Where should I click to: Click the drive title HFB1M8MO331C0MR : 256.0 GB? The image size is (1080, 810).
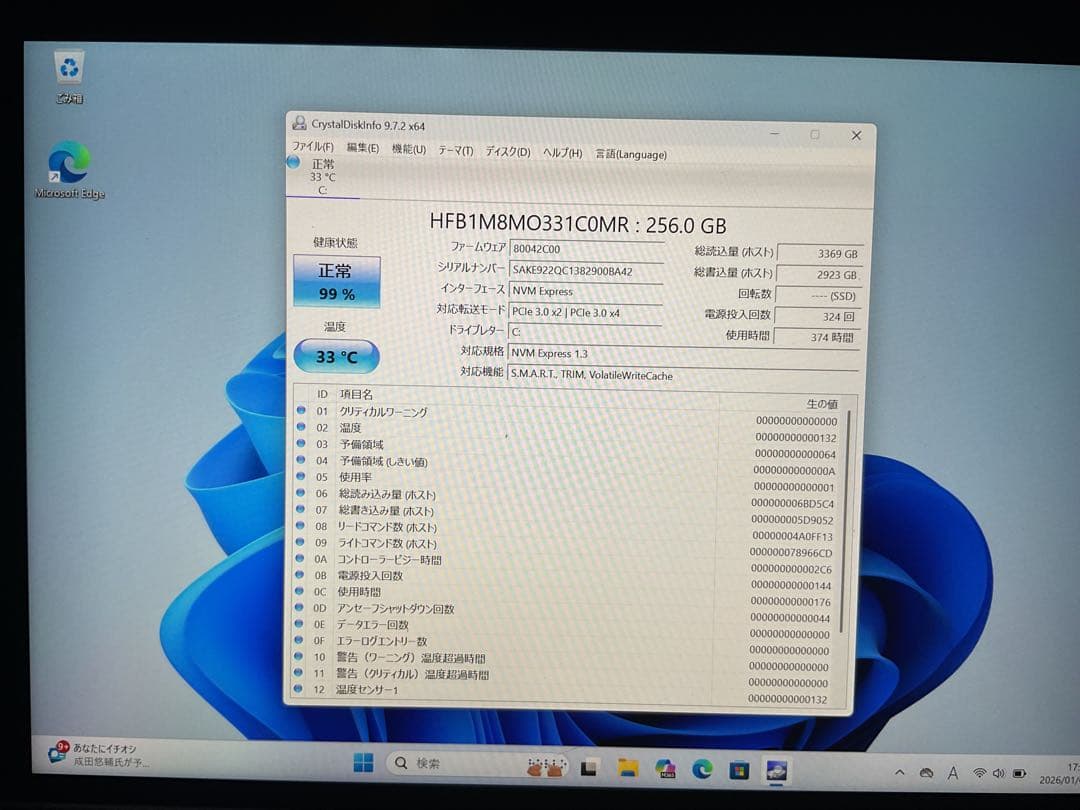tap(578, 224)
